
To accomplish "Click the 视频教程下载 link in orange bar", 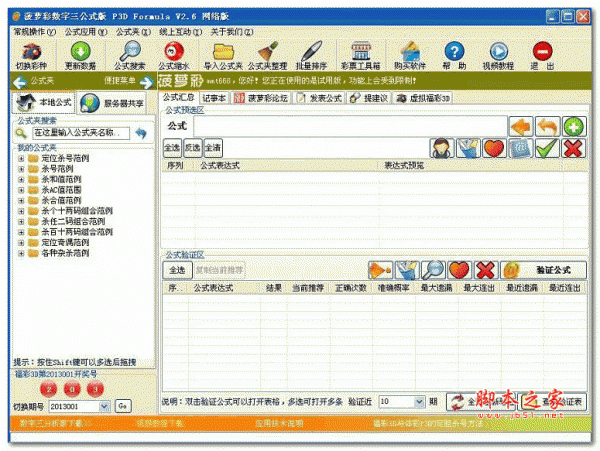I will [160, 423].
